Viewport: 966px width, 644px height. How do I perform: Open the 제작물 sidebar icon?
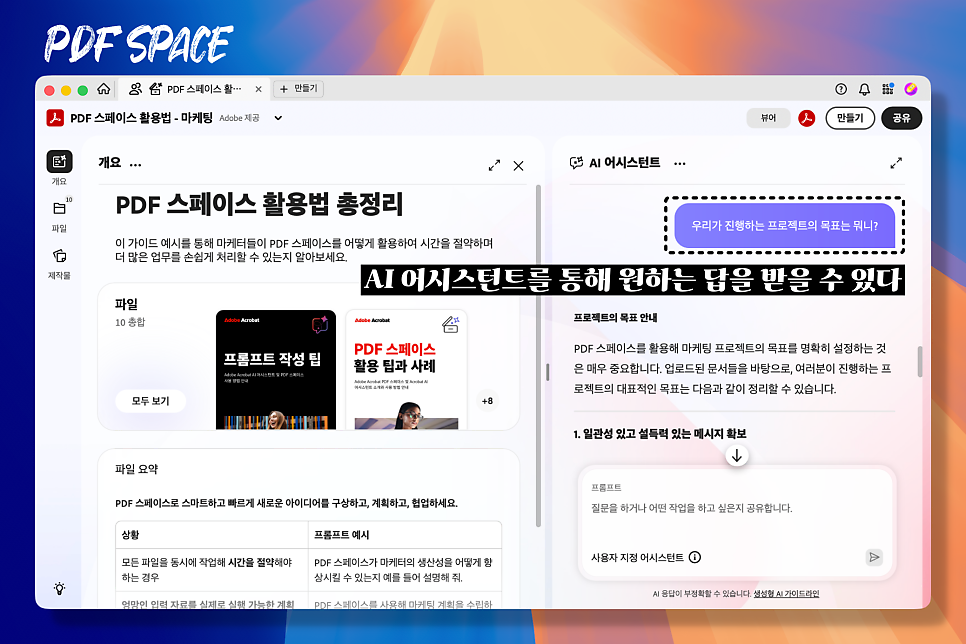click(59, 256)
